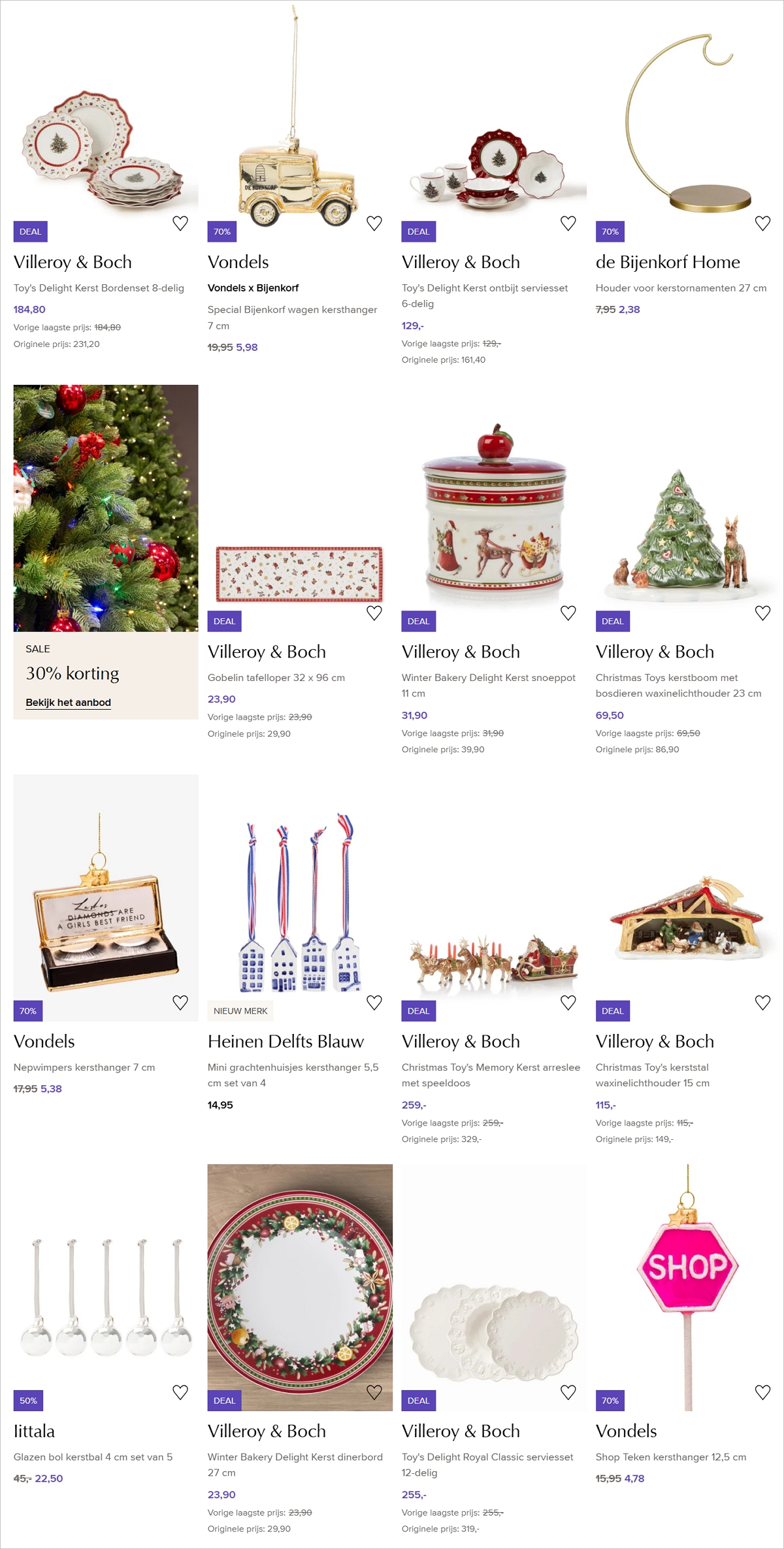Screen dimensions: 784x1549
Task: Save Iittala Glazen bol kerstbal to favorites
Action: pos(180,1392)
